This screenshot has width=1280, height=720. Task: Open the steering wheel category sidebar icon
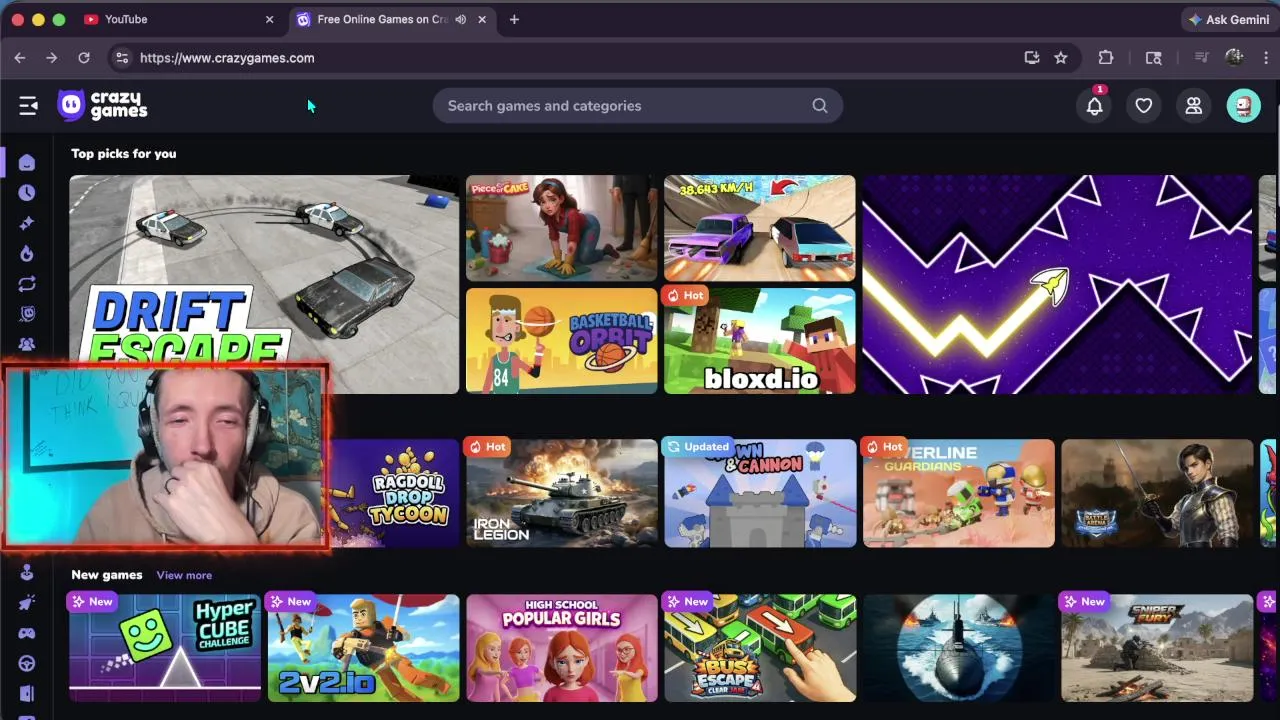pos(27,663)
